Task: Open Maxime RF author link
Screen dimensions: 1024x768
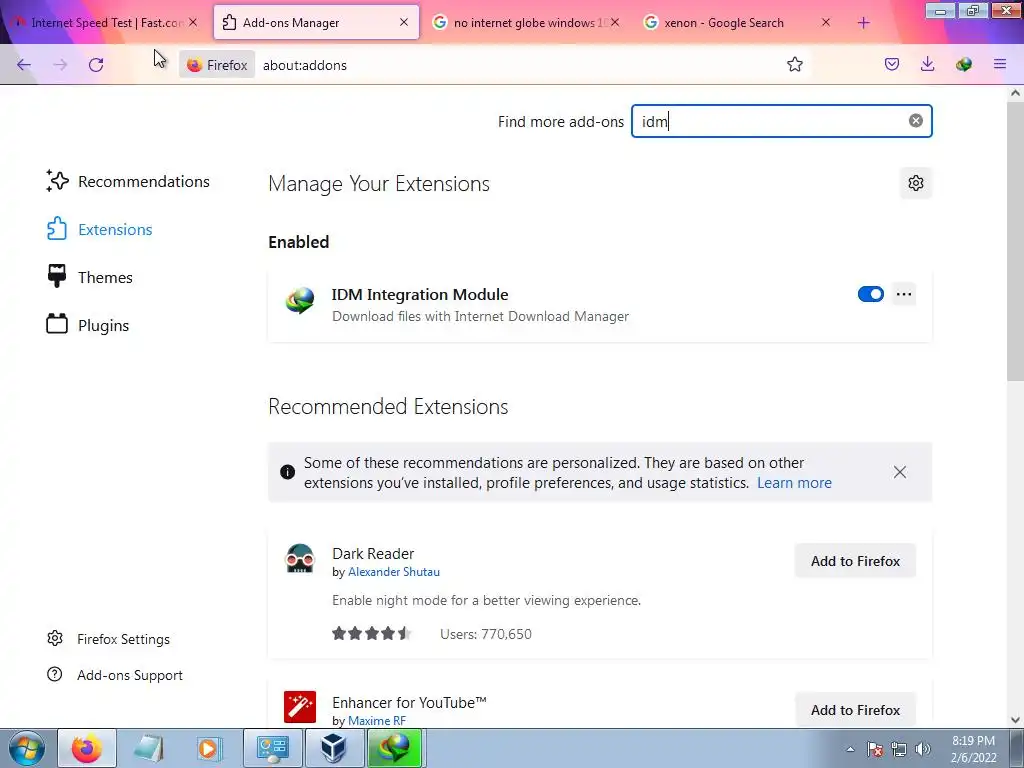Action: (x=377, y=721)
